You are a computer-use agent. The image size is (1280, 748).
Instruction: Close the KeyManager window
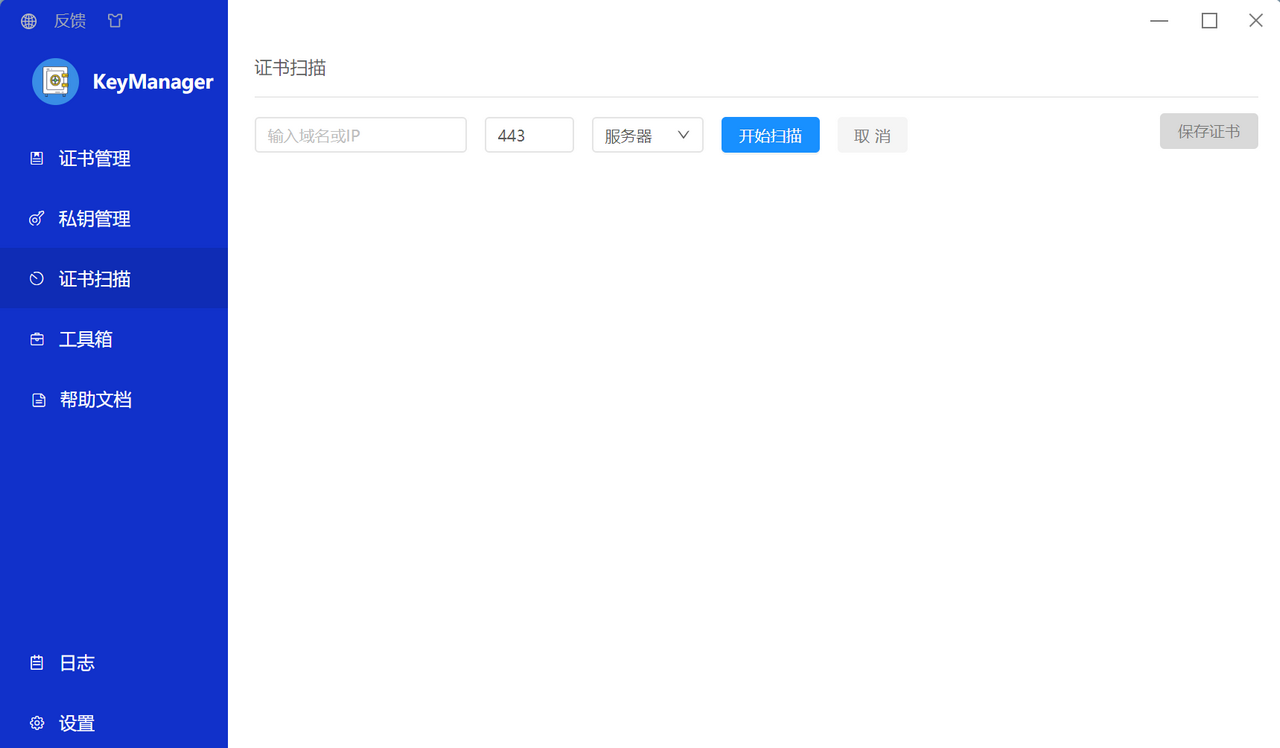tap(1256, 21)
